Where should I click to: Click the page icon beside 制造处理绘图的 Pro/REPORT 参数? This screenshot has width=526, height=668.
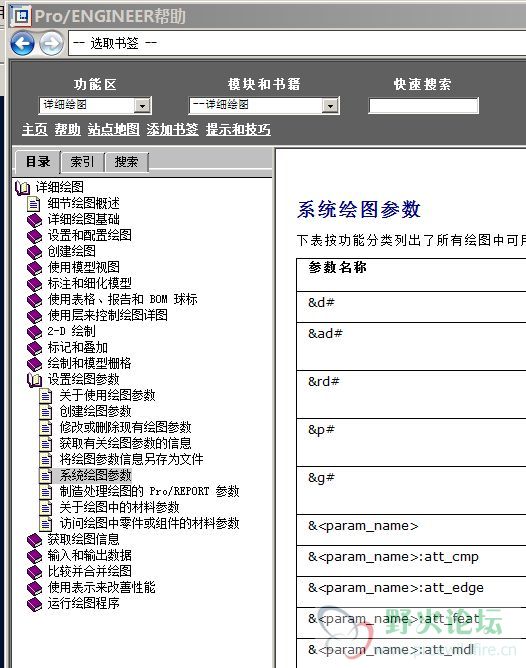(x=46, y=492)
